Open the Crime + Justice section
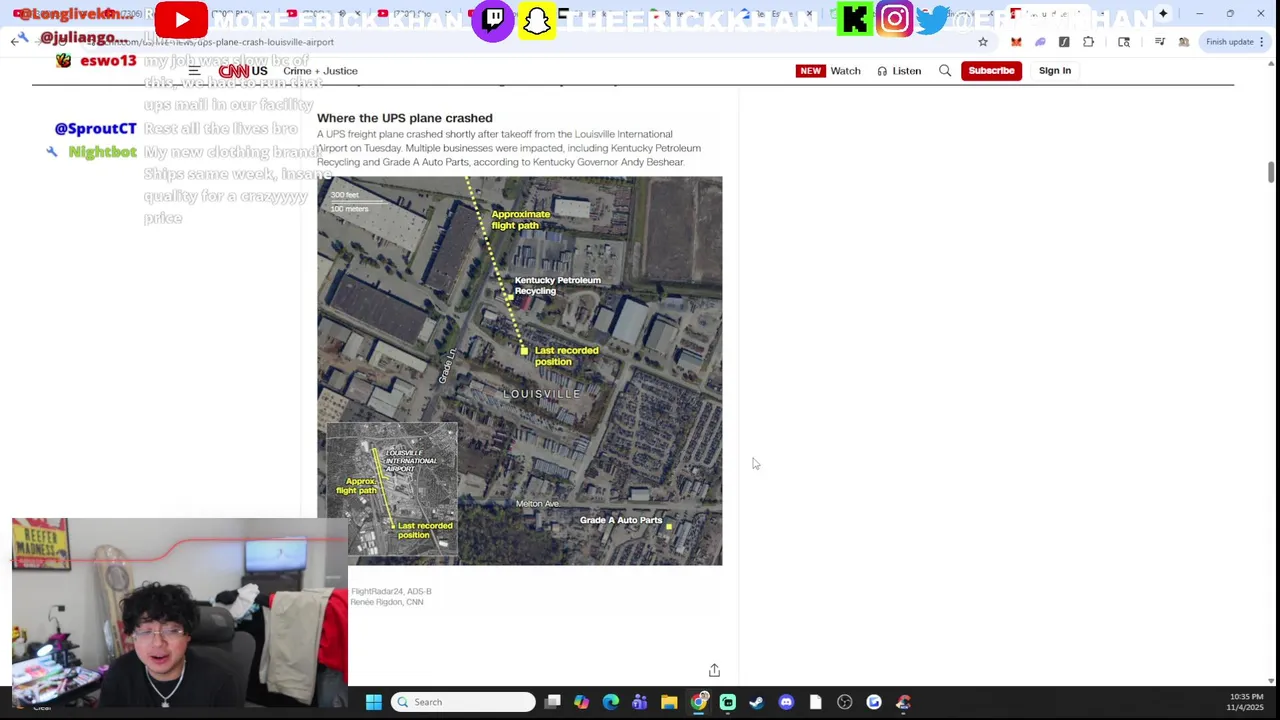 320,71
